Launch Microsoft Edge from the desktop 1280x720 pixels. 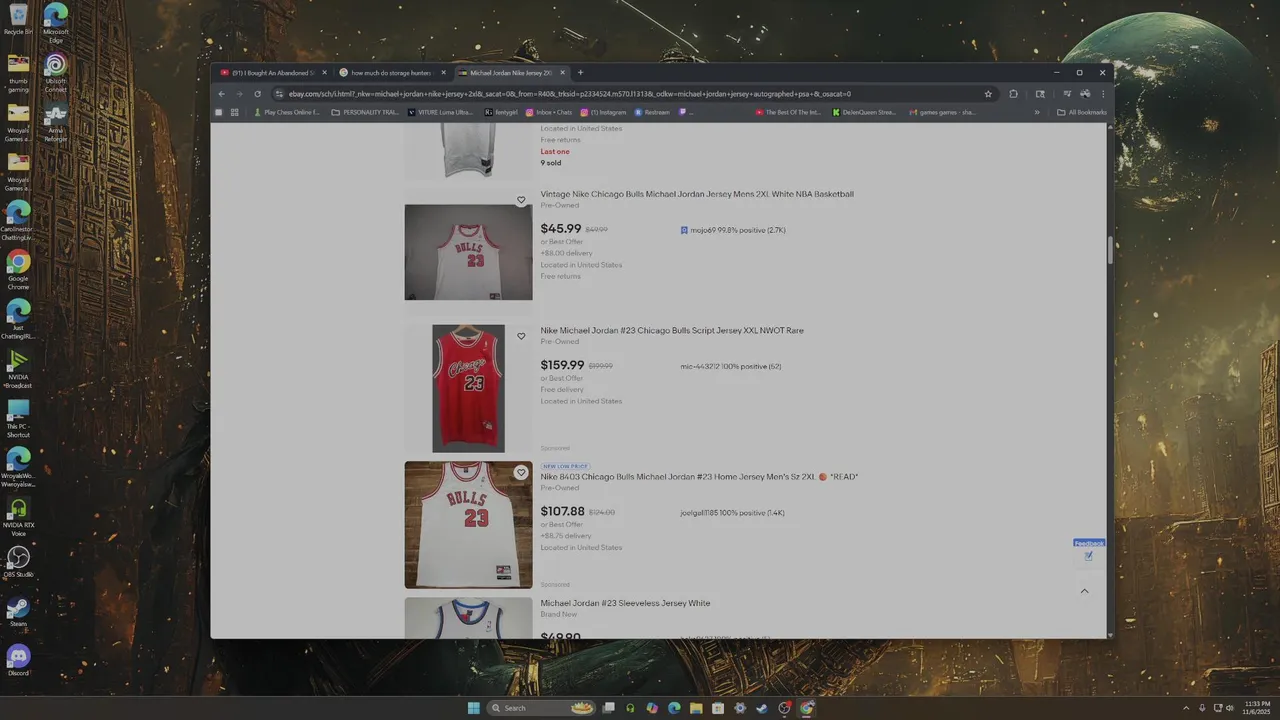click(x=56, y=23)
